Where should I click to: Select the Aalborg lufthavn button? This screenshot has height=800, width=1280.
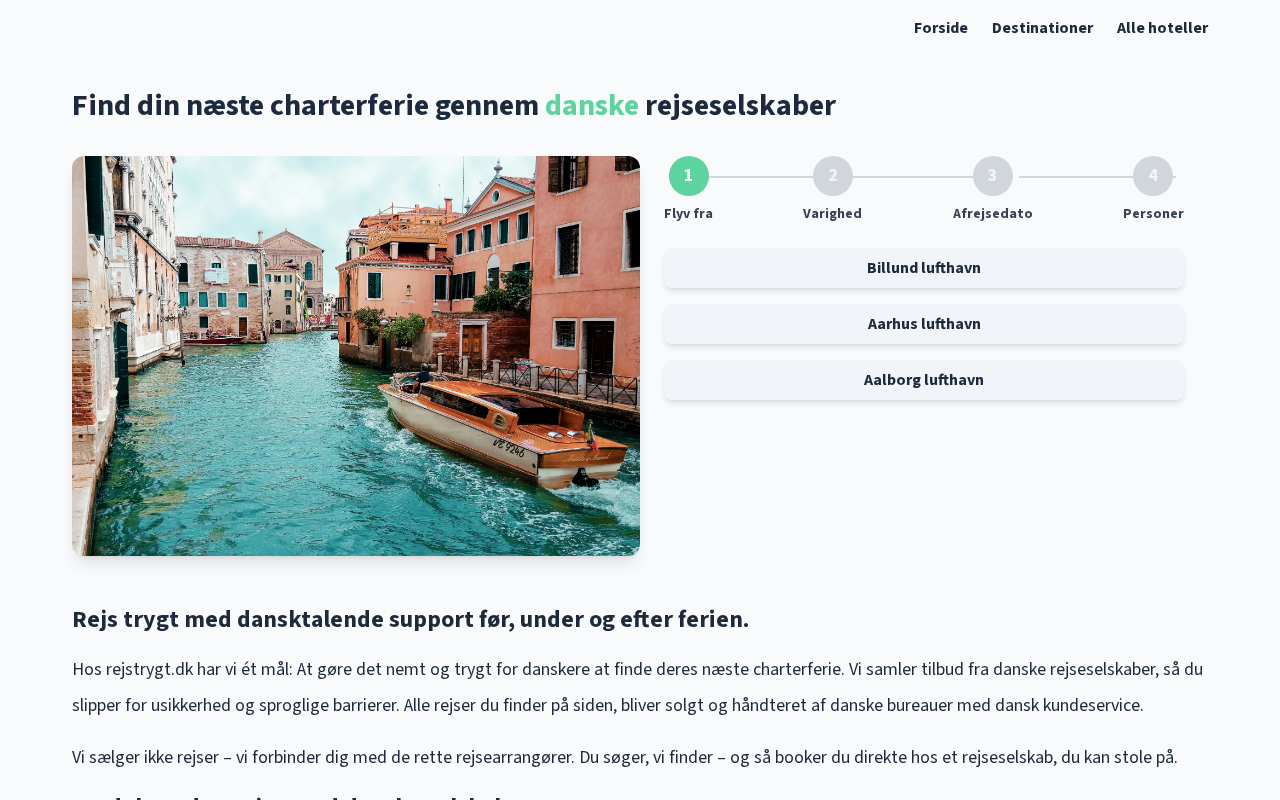pos(923,380)
